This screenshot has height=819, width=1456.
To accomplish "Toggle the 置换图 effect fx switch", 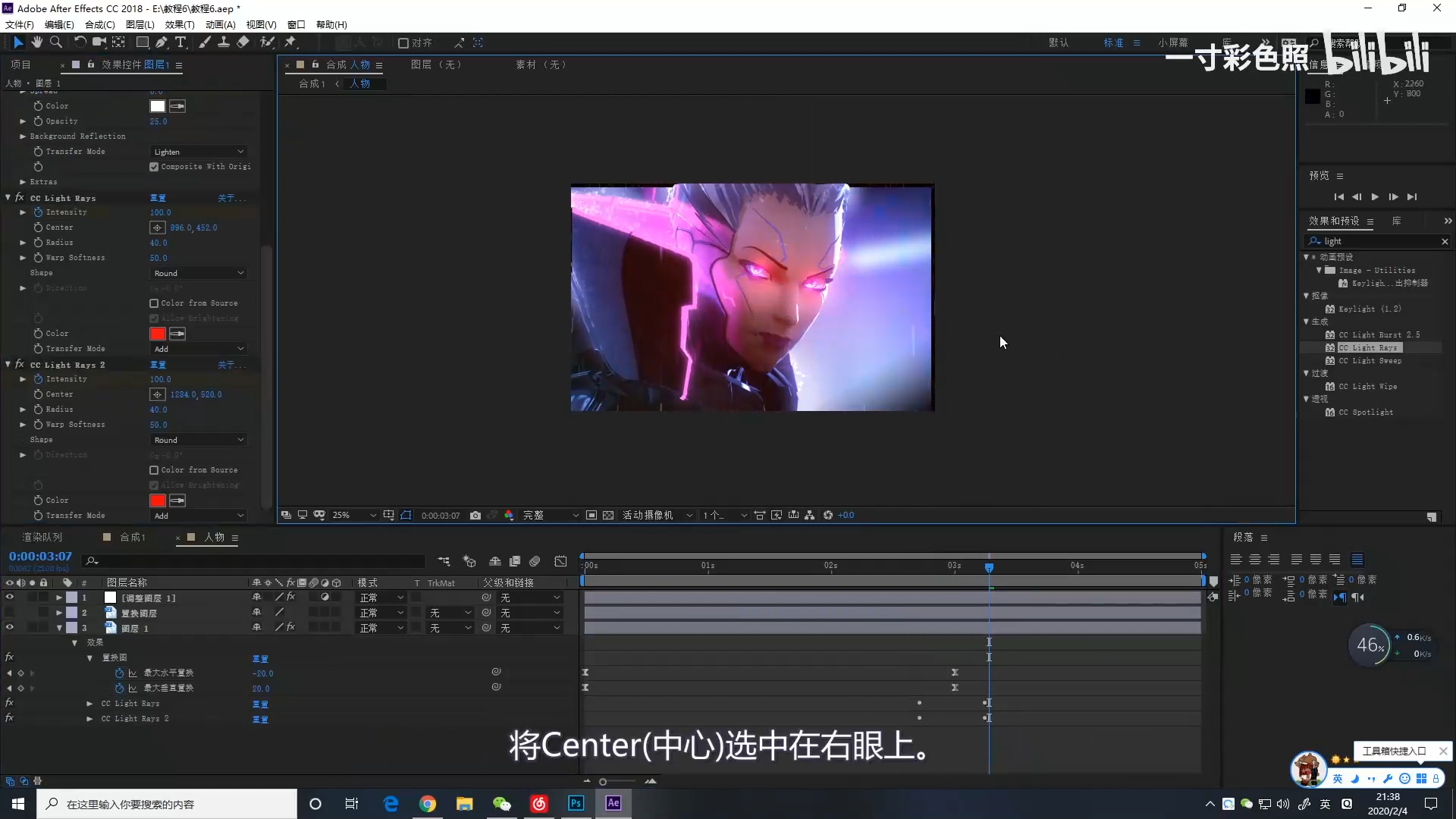I will click(9, 657).
